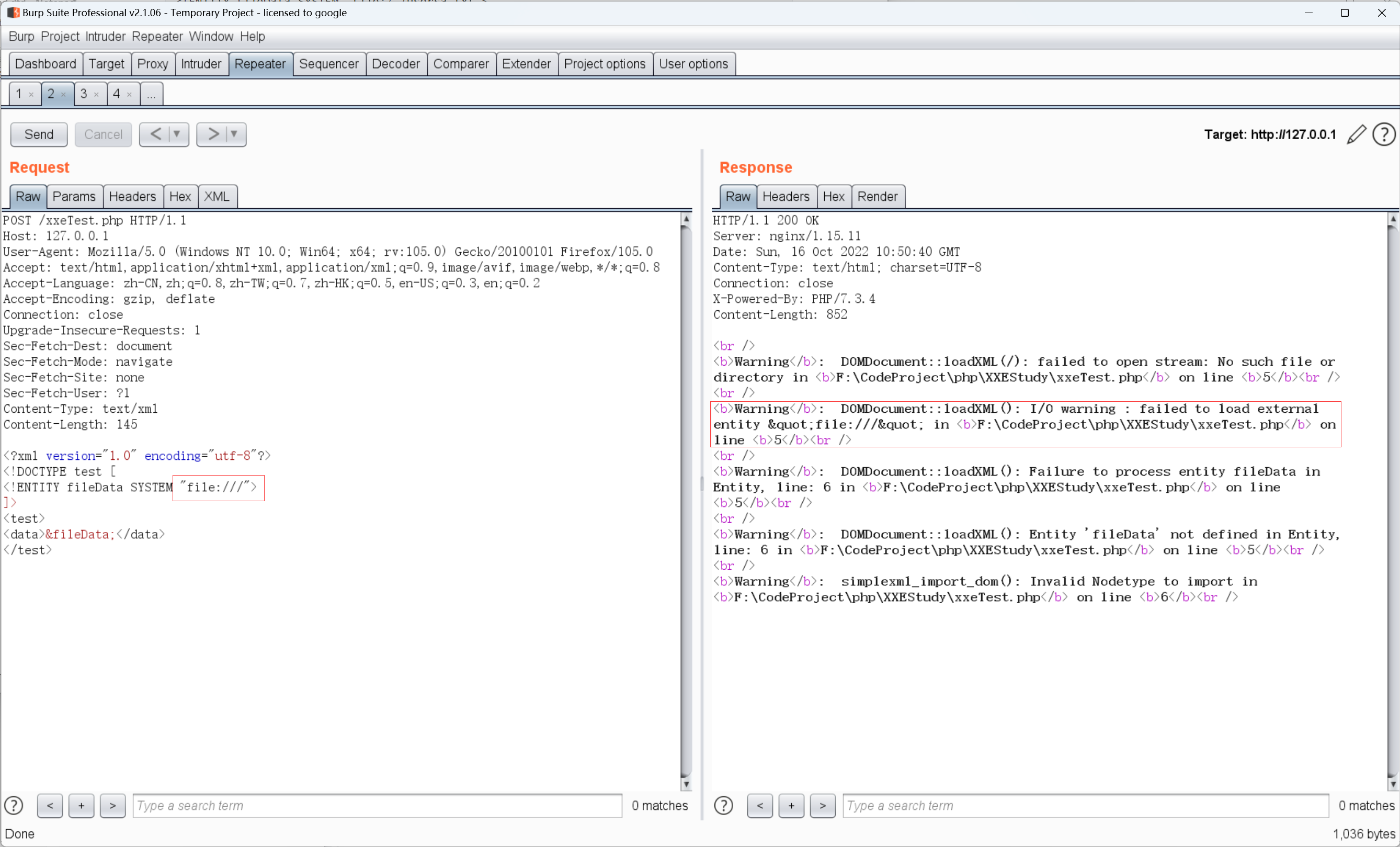Viewport: 1400px width, 847px height.
Task: Click the Cancel button
Action: click(103, 134)
